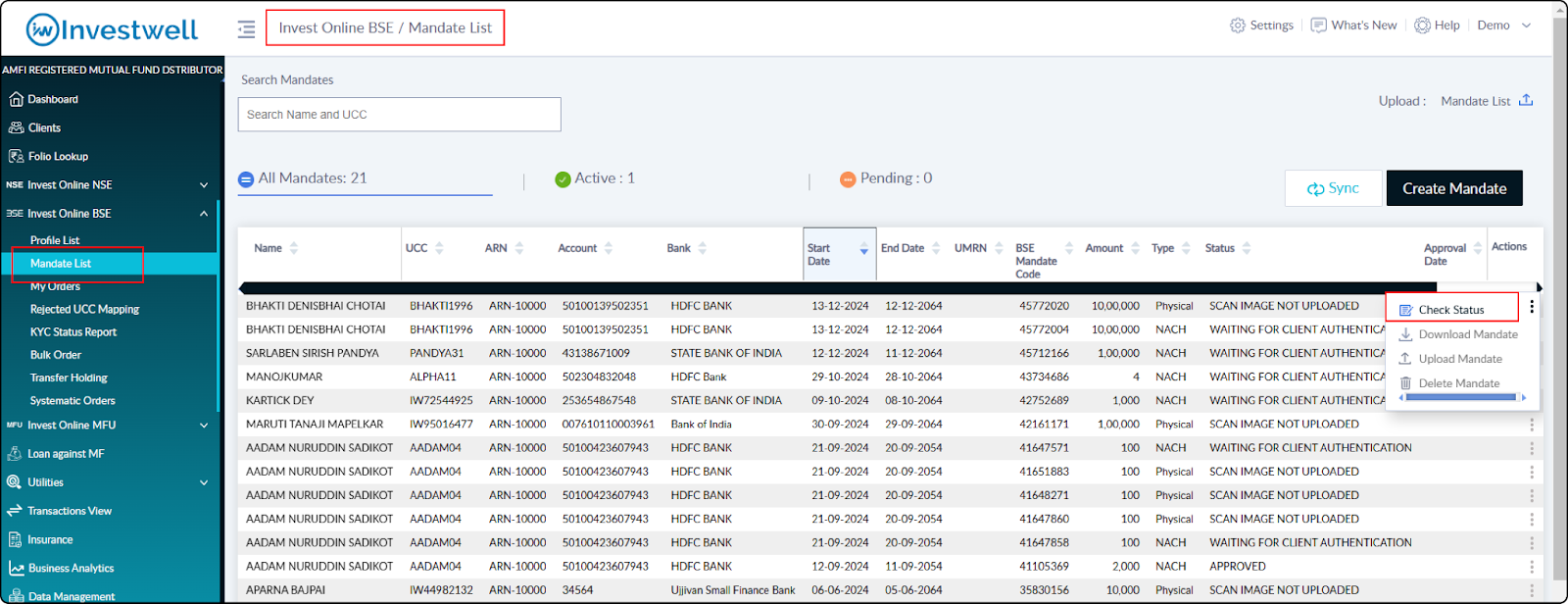Sort by BSE Mandate Code arrows
Image resolution: width=1568 pixels, height=604 pixels.
[1069, 248]
